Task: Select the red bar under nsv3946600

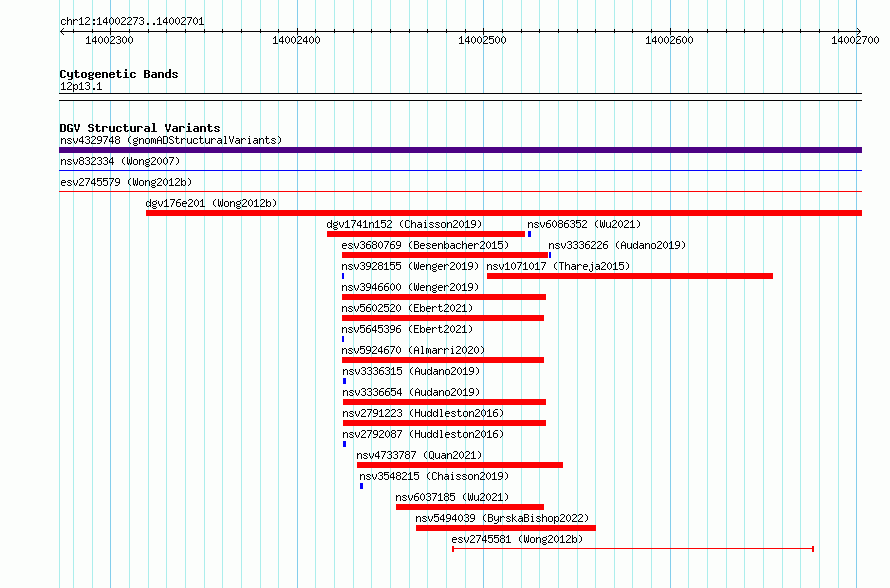Action: click(x=444, y=297)
